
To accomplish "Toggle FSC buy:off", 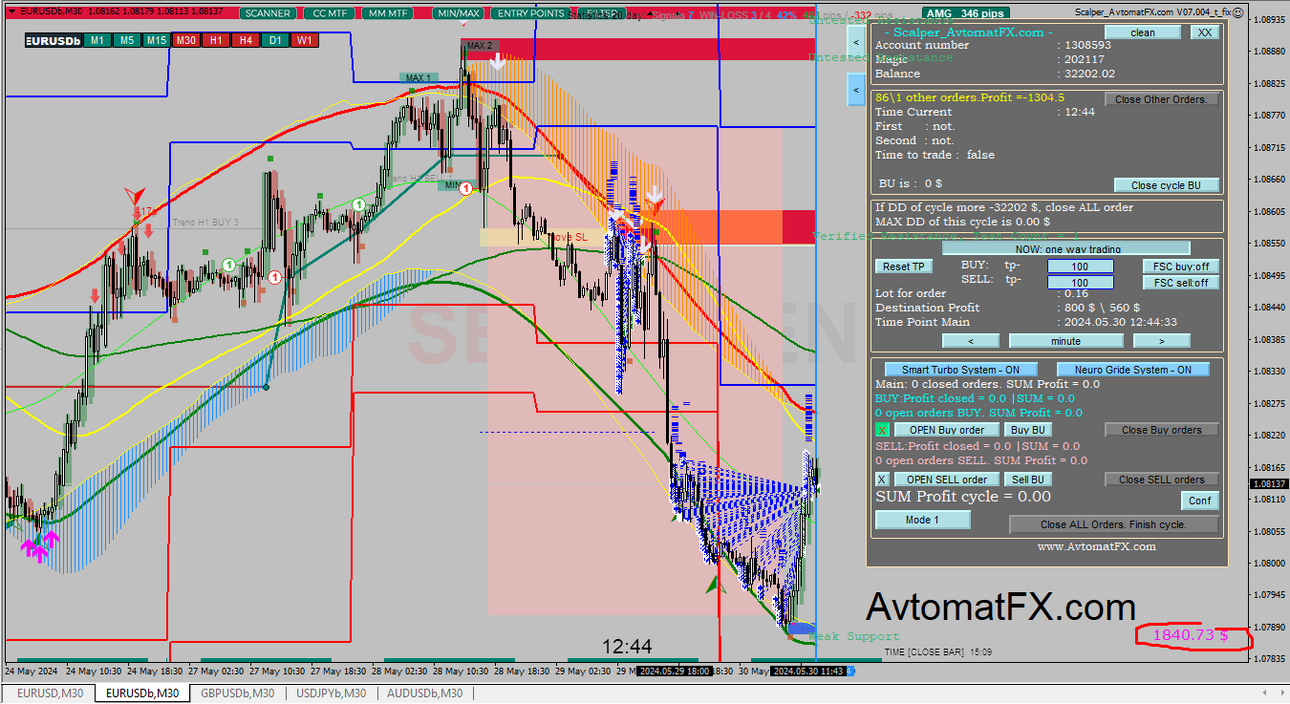I will point(1181,267).
